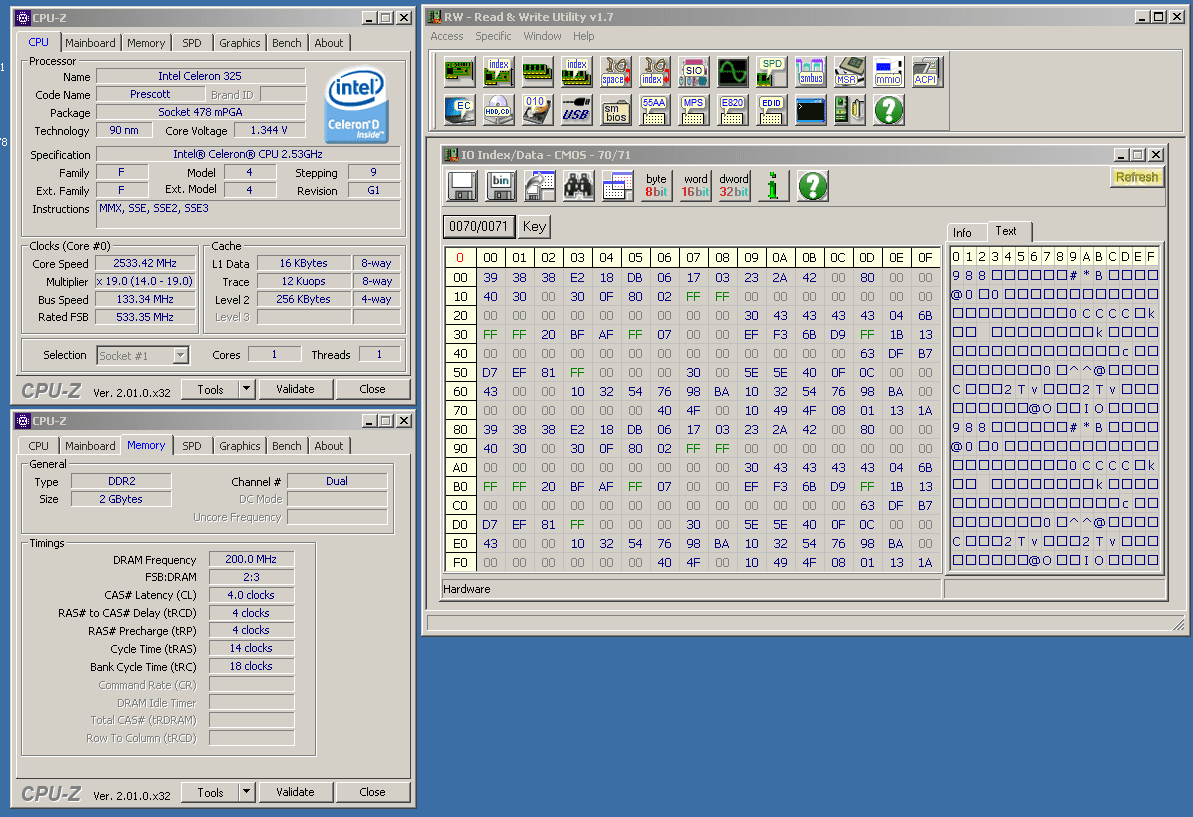Click the Key button
This screenshot has width=1193, height=817.
(534, 226)
